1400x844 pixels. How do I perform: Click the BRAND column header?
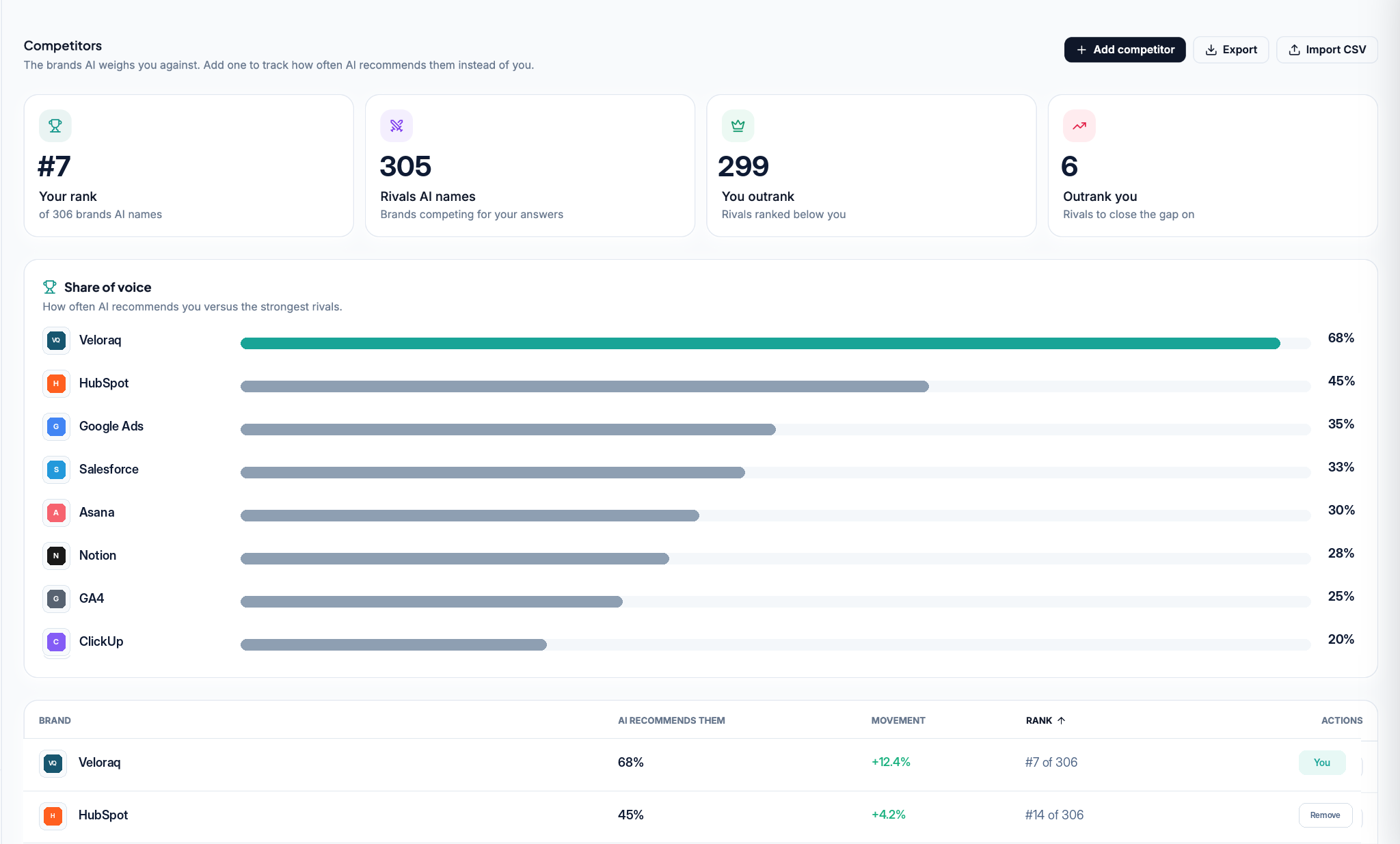tap(55, 720)
